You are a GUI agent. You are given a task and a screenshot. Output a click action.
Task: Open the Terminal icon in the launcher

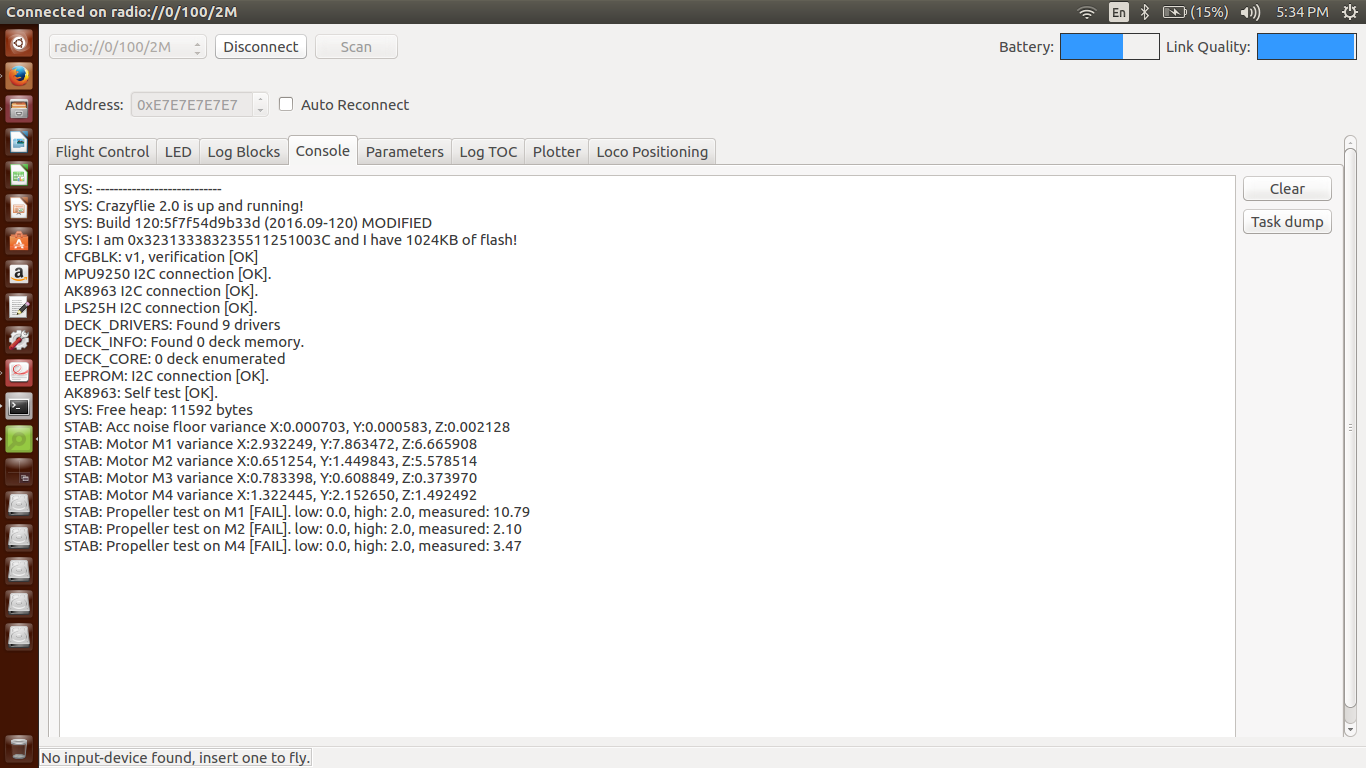pos(19,406)
